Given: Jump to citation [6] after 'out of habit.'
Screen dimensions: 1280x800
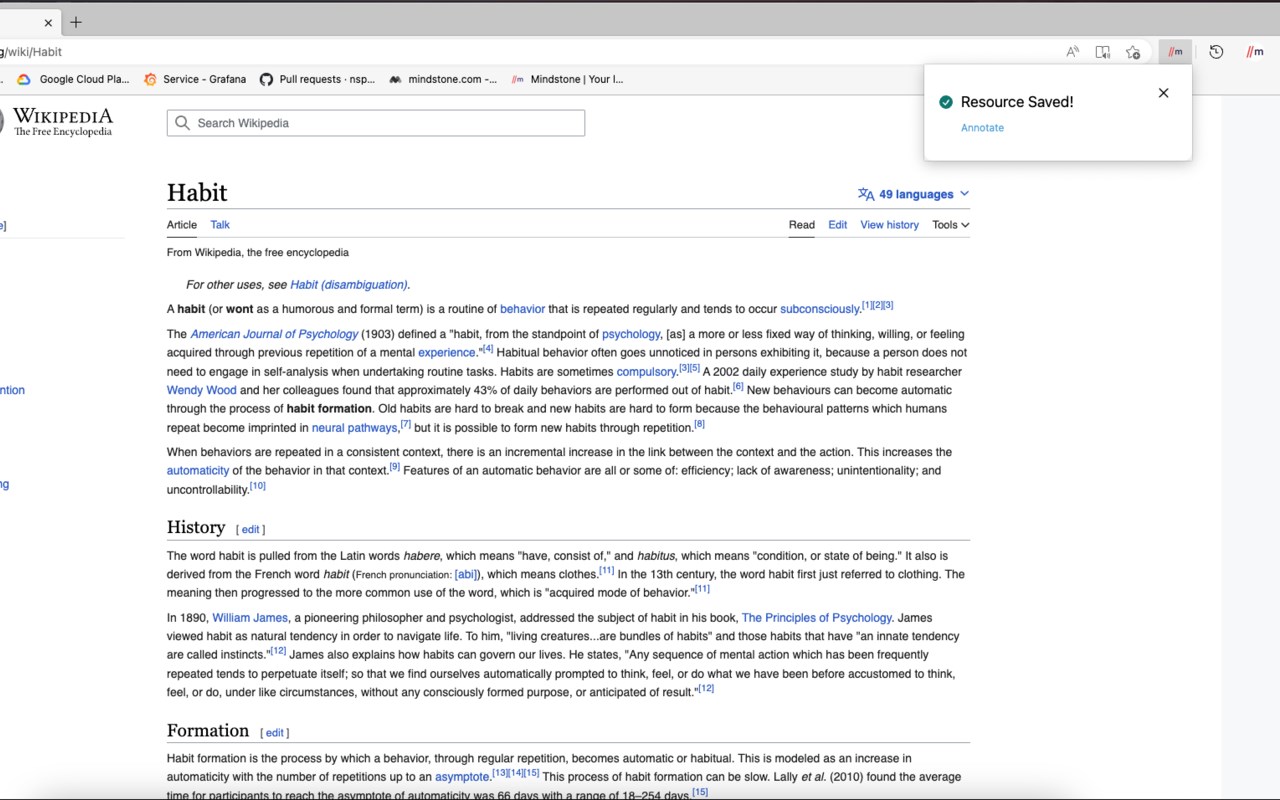Looking at the screenshot, I should (x=738, y=386).
